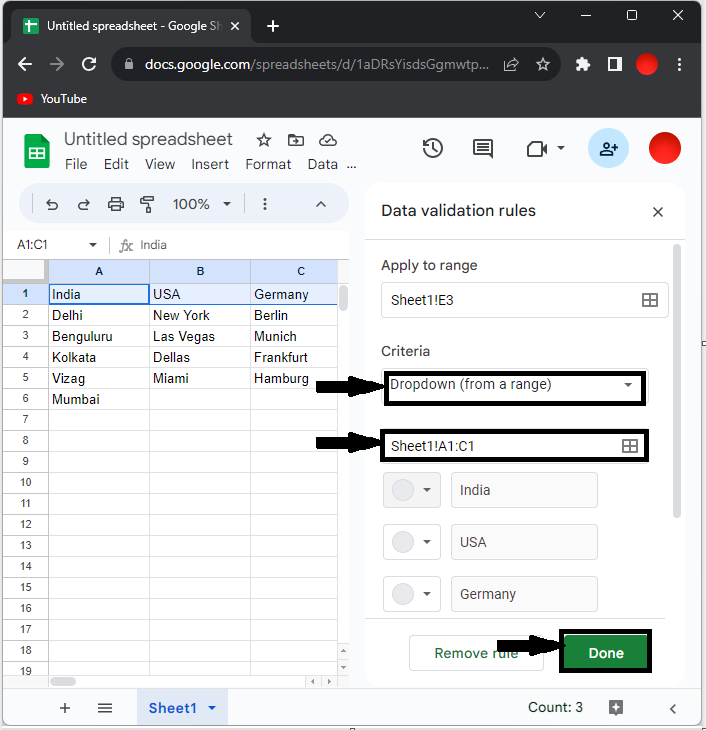
Task: Click the Sheet1!A1:C1 range field
Action: [515, 446]
